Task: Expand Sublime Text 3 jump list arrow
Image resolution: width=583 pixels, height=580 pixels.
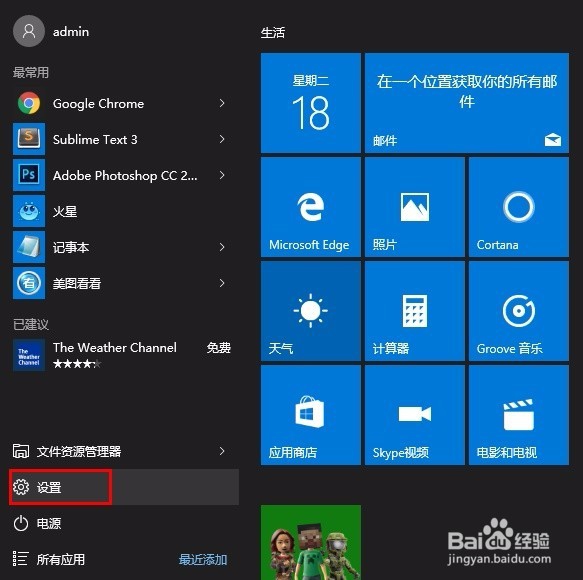Action: pyautogui.click(x=222, y=139)
